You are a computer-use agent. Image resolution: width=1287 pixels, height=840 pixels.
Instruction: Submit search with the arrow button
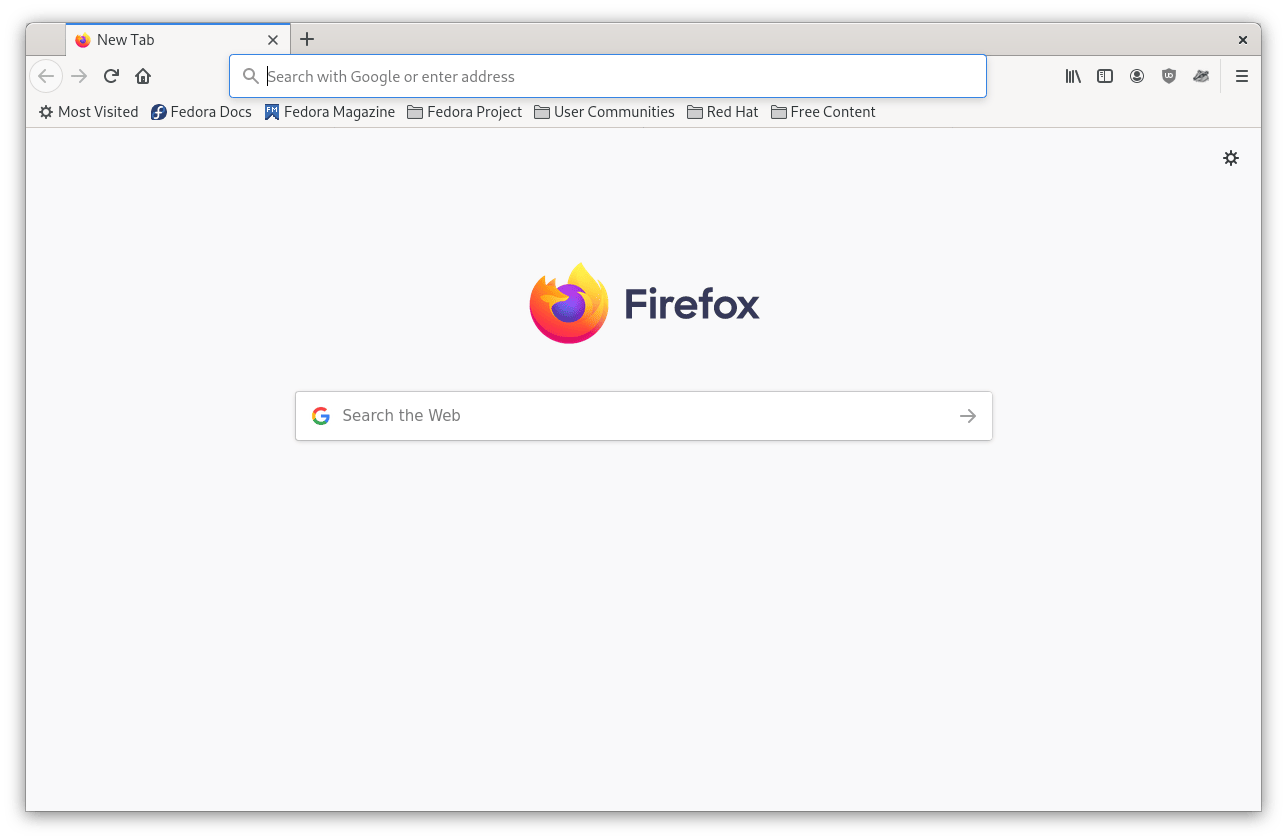[968, 416]
